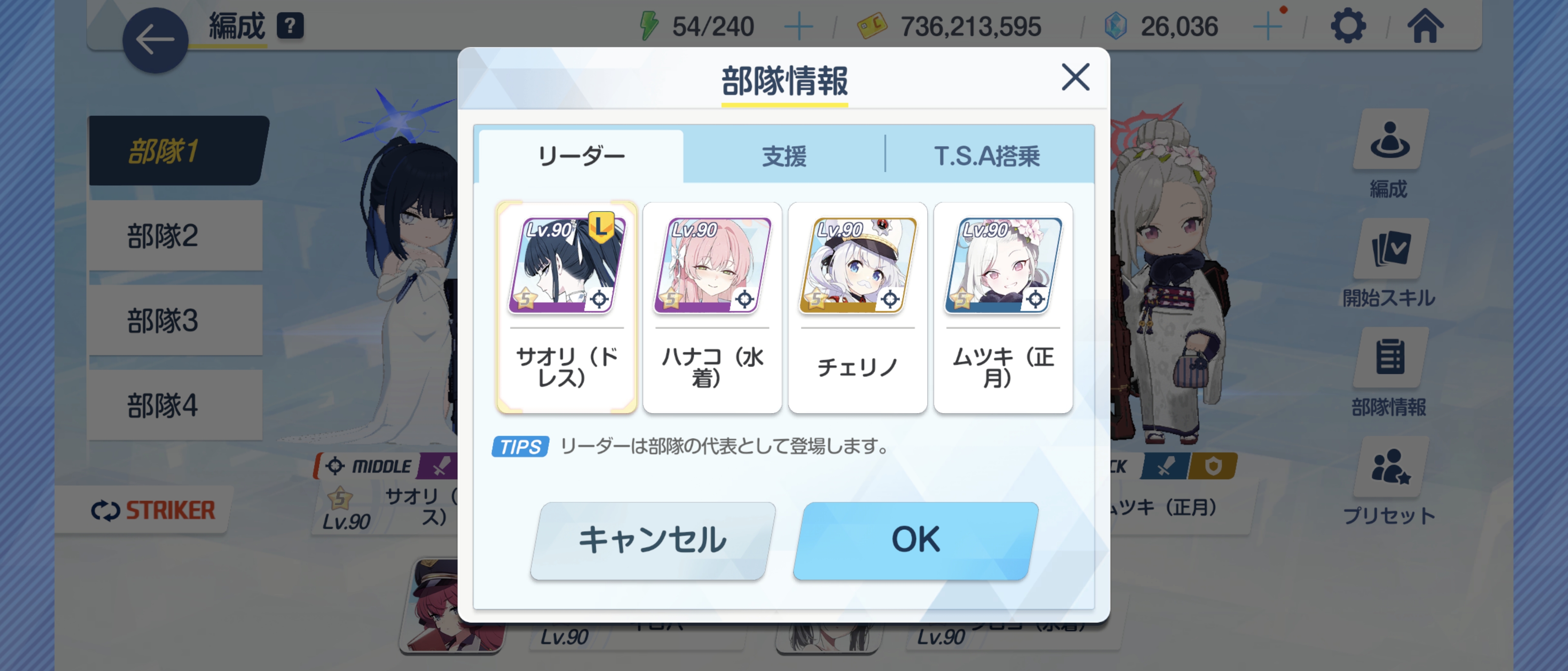
Task: Click the help question mark beside 編成
Action: coord(290,26)
